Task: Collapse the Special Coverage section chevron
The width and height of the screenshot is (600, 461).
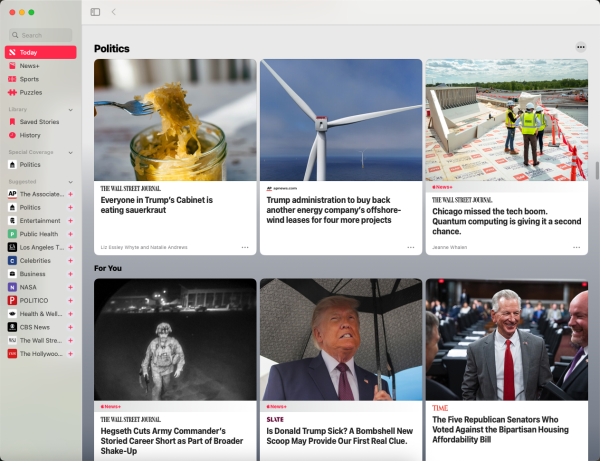Action: point(70,153)
